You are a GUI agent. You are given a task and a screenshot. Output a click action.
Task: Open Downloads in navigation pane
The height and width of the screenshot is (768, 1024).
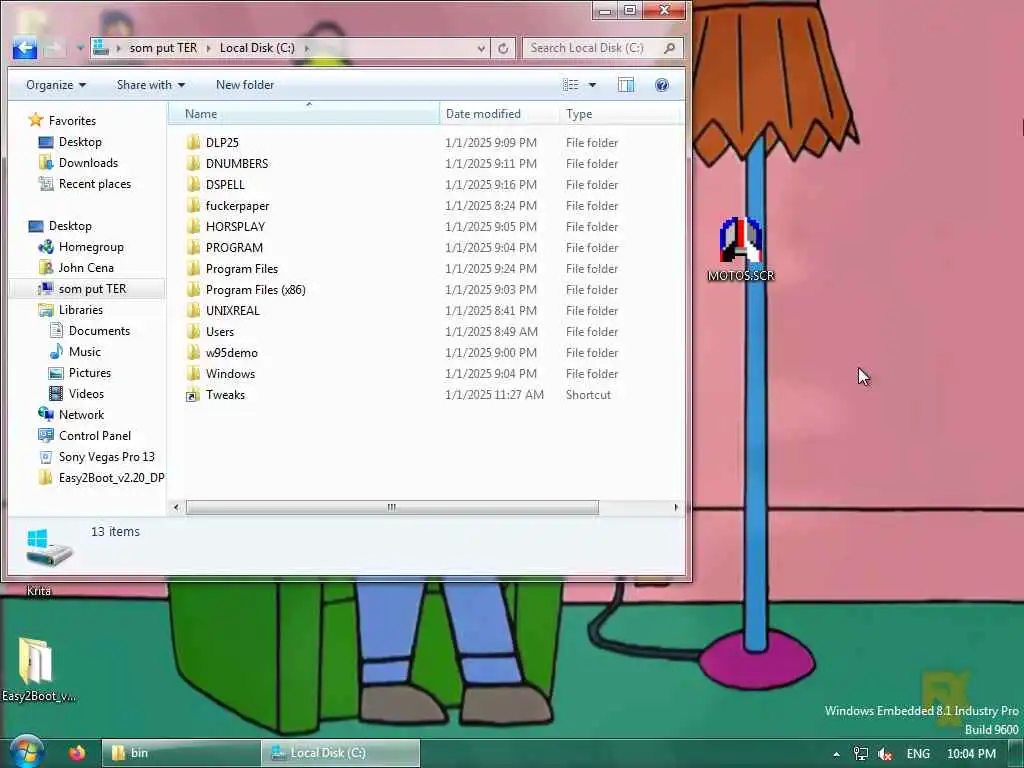78,163
